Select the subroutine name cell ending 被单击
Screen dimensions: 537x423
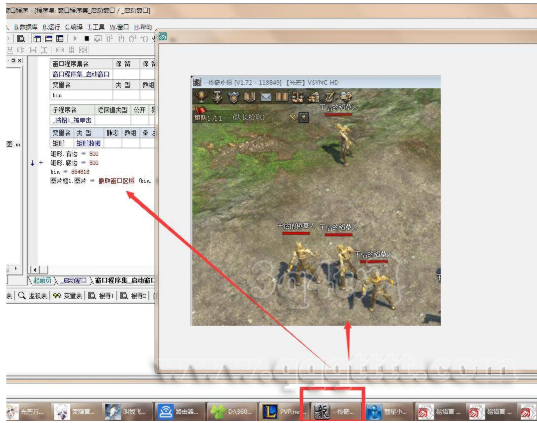point(72,120)
